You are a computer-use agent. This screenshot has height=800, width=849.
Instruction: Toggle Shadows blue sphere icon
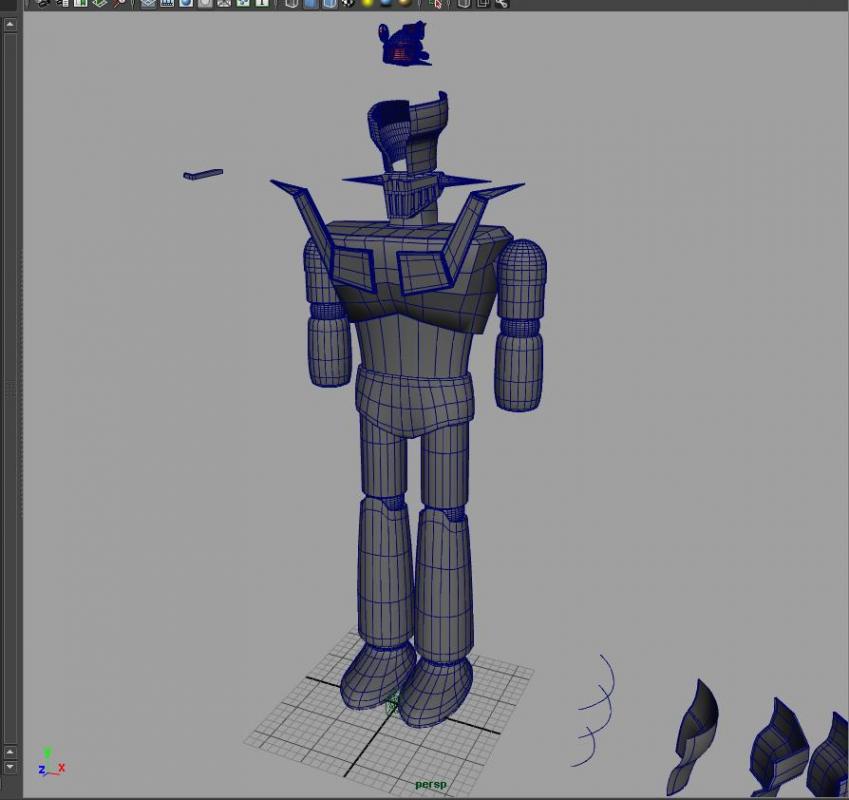click(x=386, y=3)
